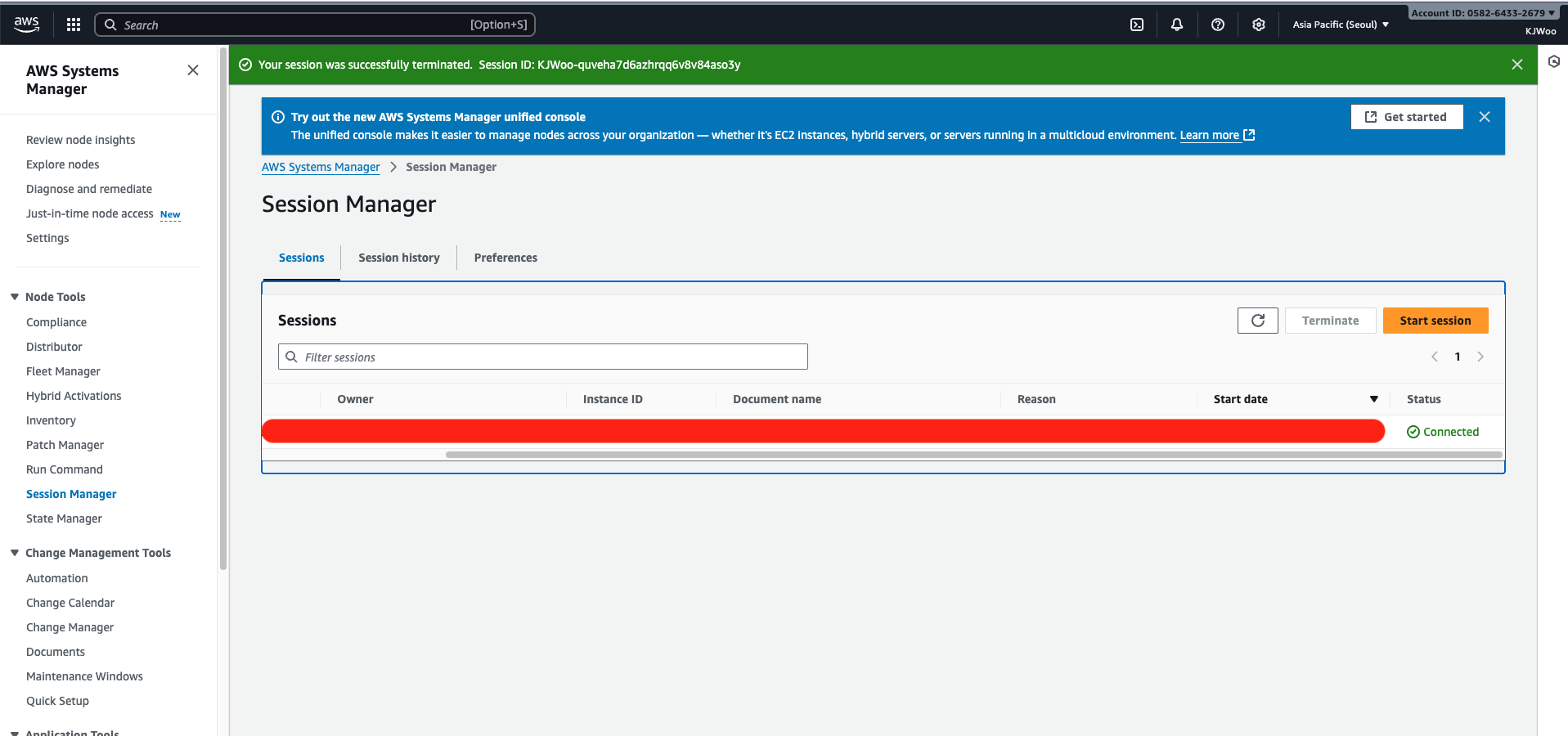This screenshot has width=1568, height=736.
Task: Click the Get started button
Action: [1407, 117]
